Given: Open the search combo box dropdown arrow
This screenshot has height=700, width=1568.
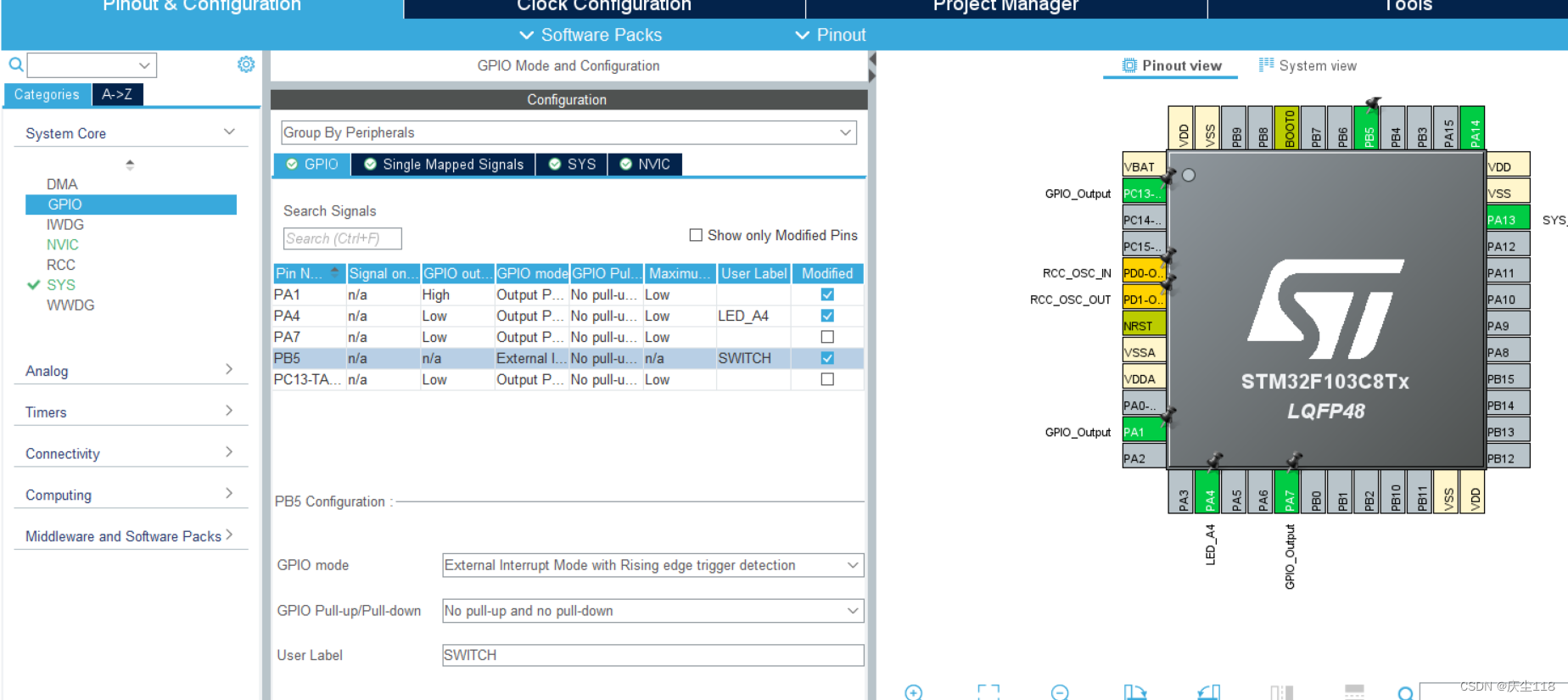Looking at the screenshot, I should [144, 65].
